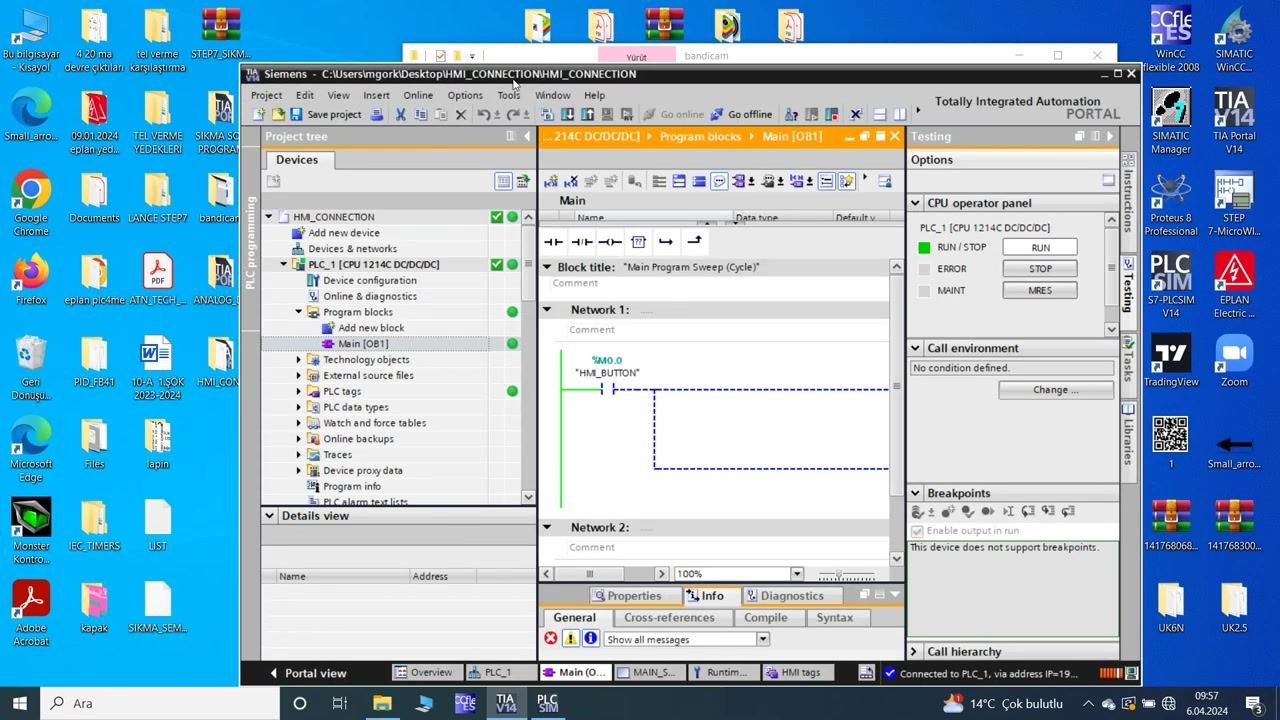Click the Save project toolbar button
Image resolution: width=1280 pixels, height=720 pixels.
tap(325, 114)
